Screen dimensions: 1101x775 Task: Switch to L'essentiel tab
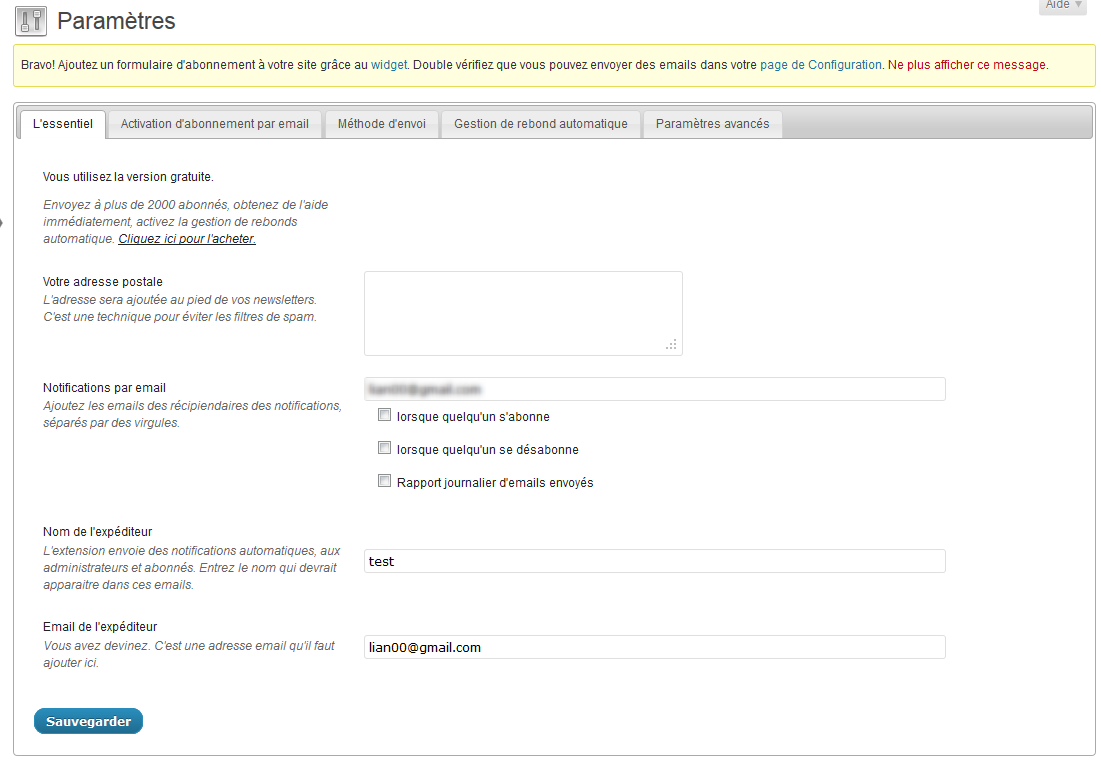(x=62, y=124)
